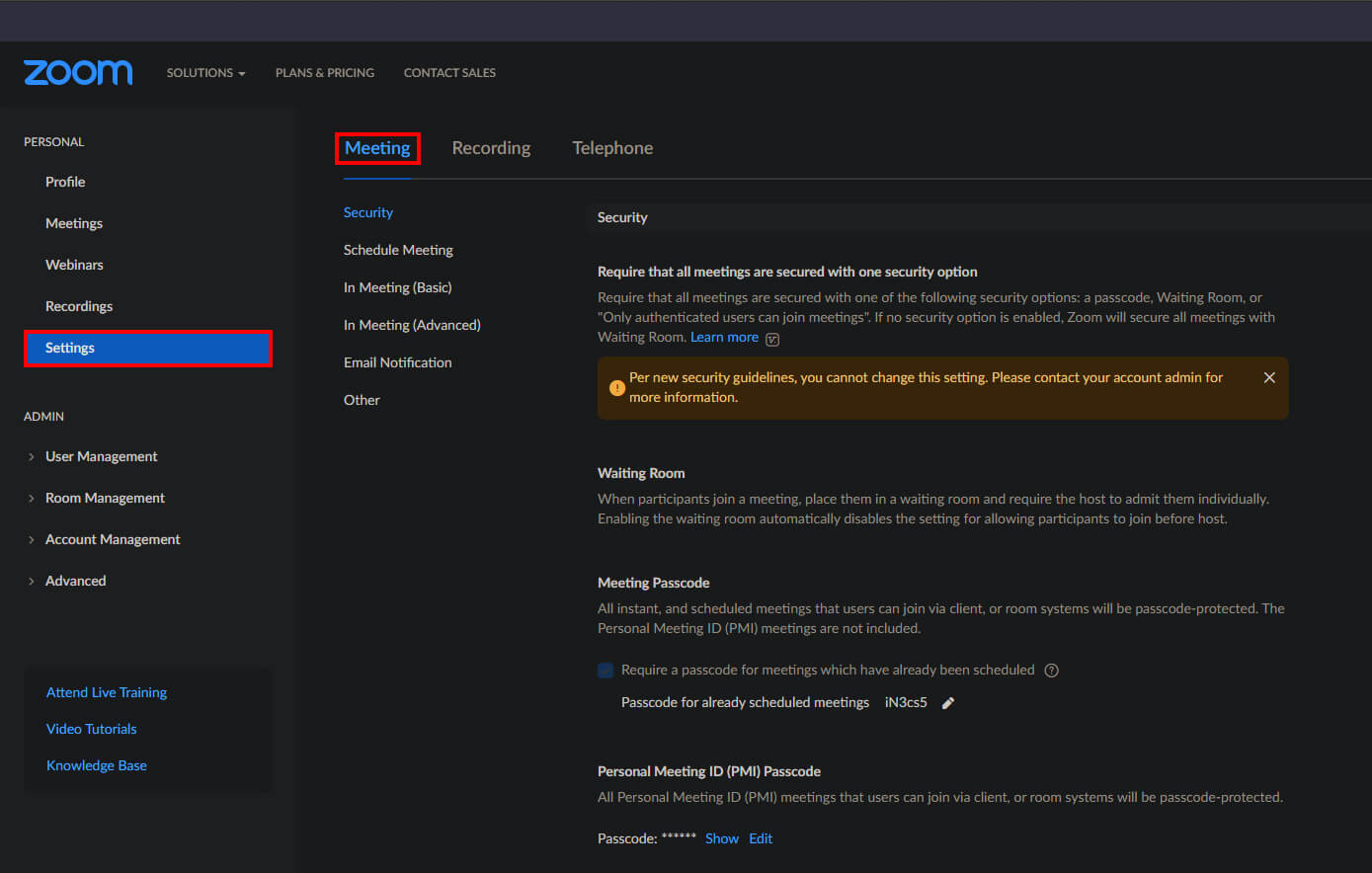This screenshot has width=1372, height=873.
Task: Go to Profile in the sidebar
Action: point(65,182)
